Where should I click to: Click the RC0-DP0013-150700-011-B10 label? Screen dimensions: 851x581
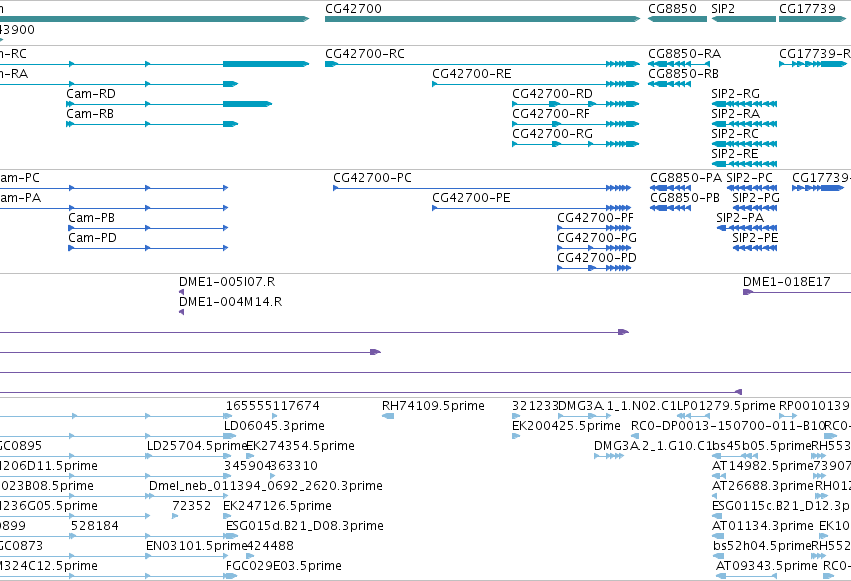coord(727,426)
